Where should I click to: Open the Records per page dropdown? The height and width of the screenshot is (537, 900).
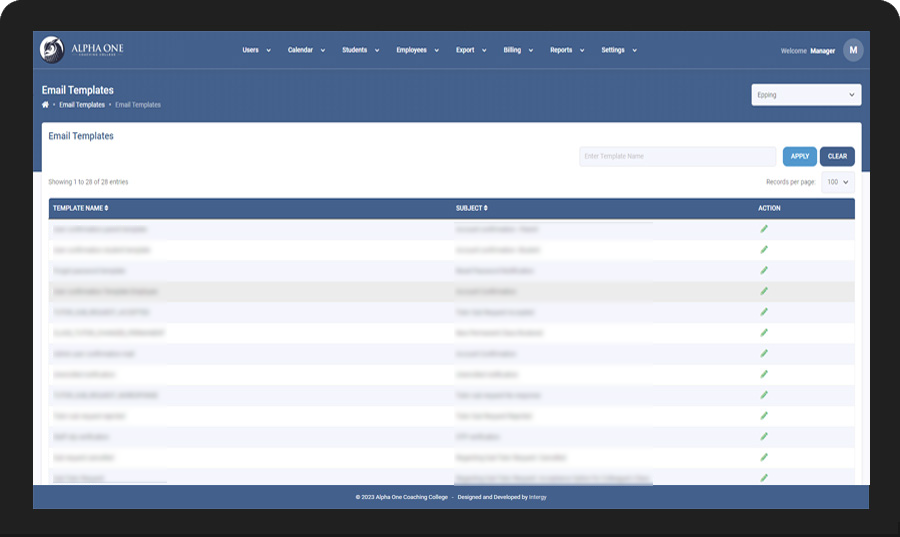837,182
